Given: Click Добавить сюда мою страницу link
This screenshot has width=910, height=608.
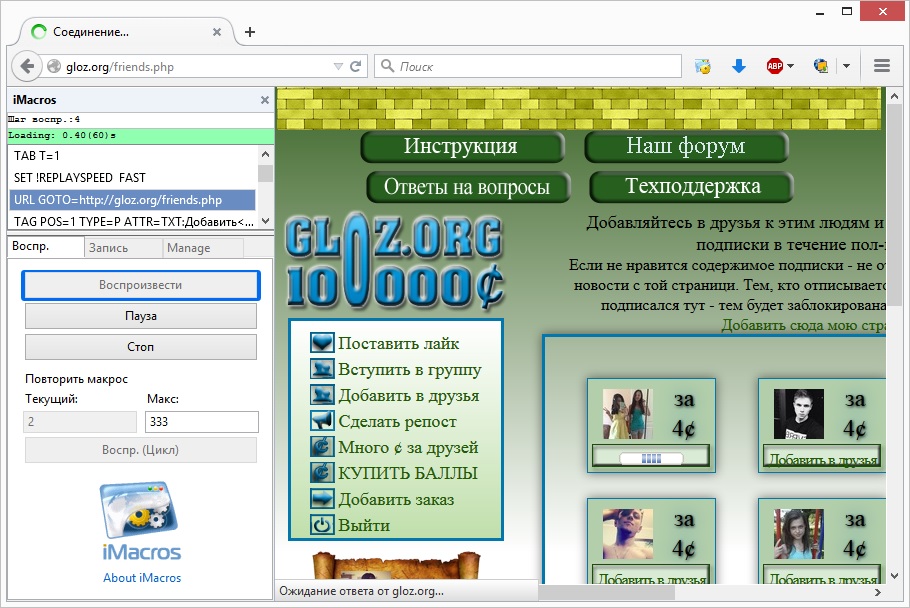Looking at the screenshot, I should [x=803, y=325].
